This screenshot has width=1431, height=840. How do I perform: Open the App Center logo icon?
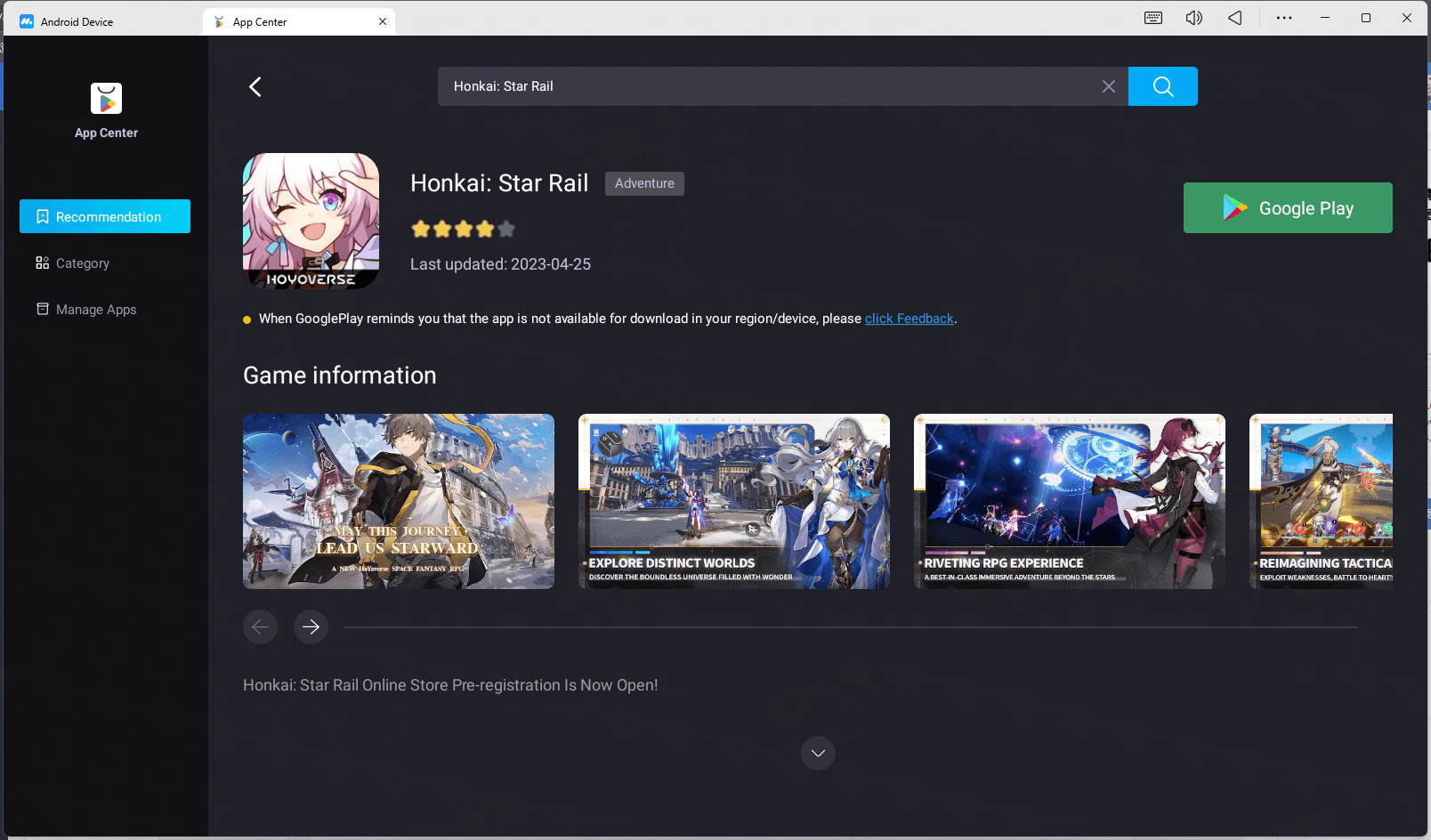(106, 99)
